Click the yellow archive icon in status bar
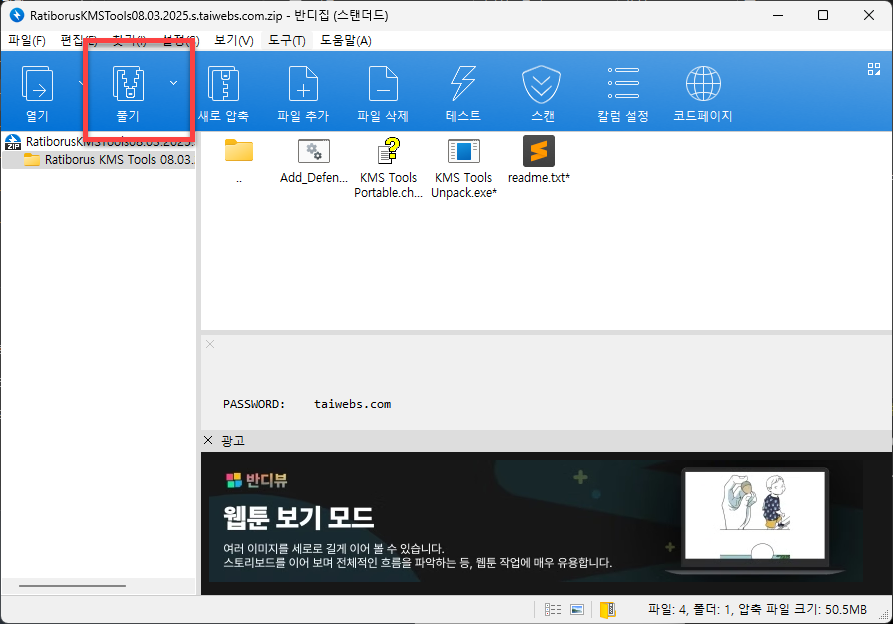Image resolution: width=893 pixels, height=624 pixels. 608,610
